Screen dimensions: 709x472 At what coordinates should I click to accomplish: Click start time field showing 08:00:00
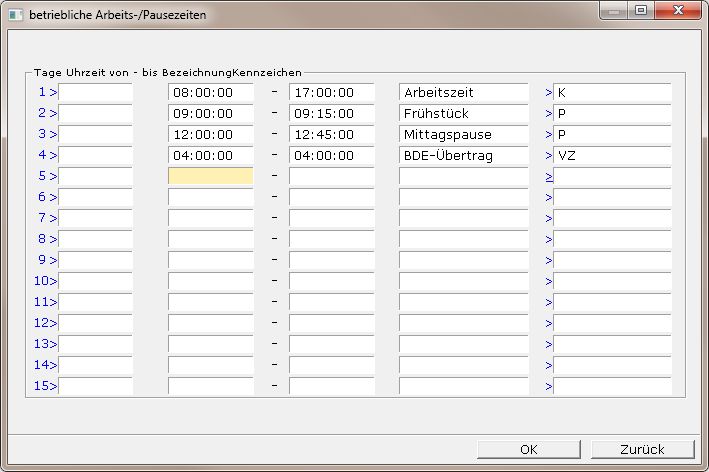[210, 92]
